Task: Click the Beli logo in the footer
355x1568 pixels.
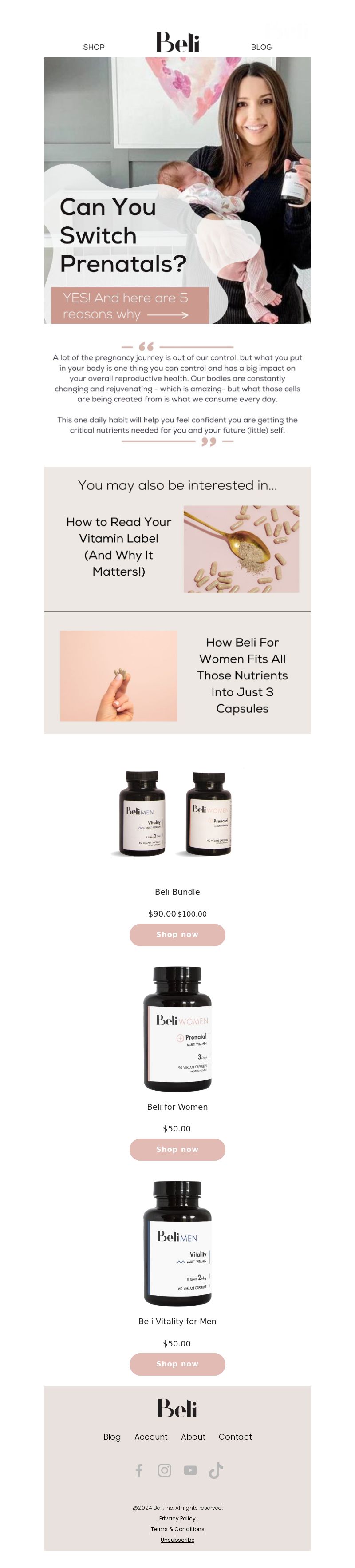Action: pos(177,1408)
